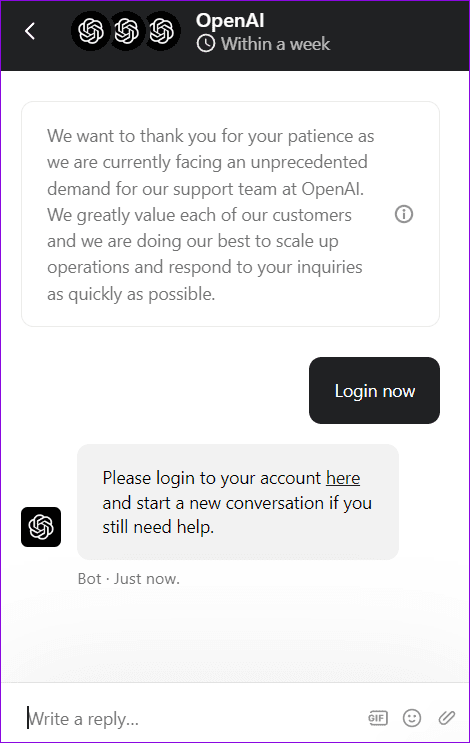Open the info icon on notice card
Screen dimensions: 470x744
404,214
